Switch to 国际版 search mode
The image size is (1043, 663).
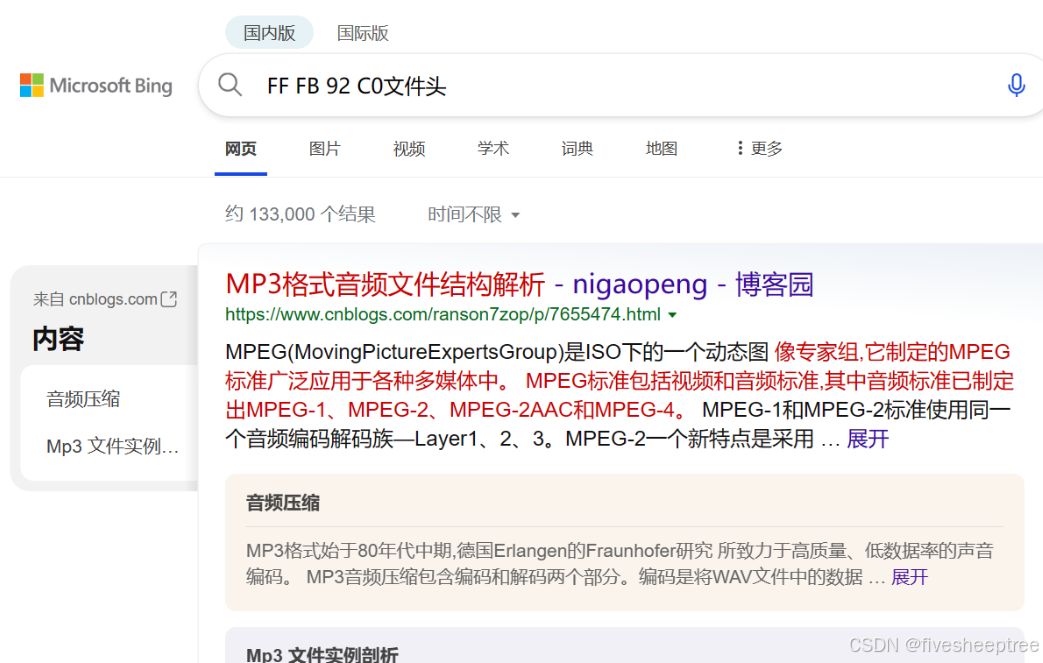(x=363, y=33)
